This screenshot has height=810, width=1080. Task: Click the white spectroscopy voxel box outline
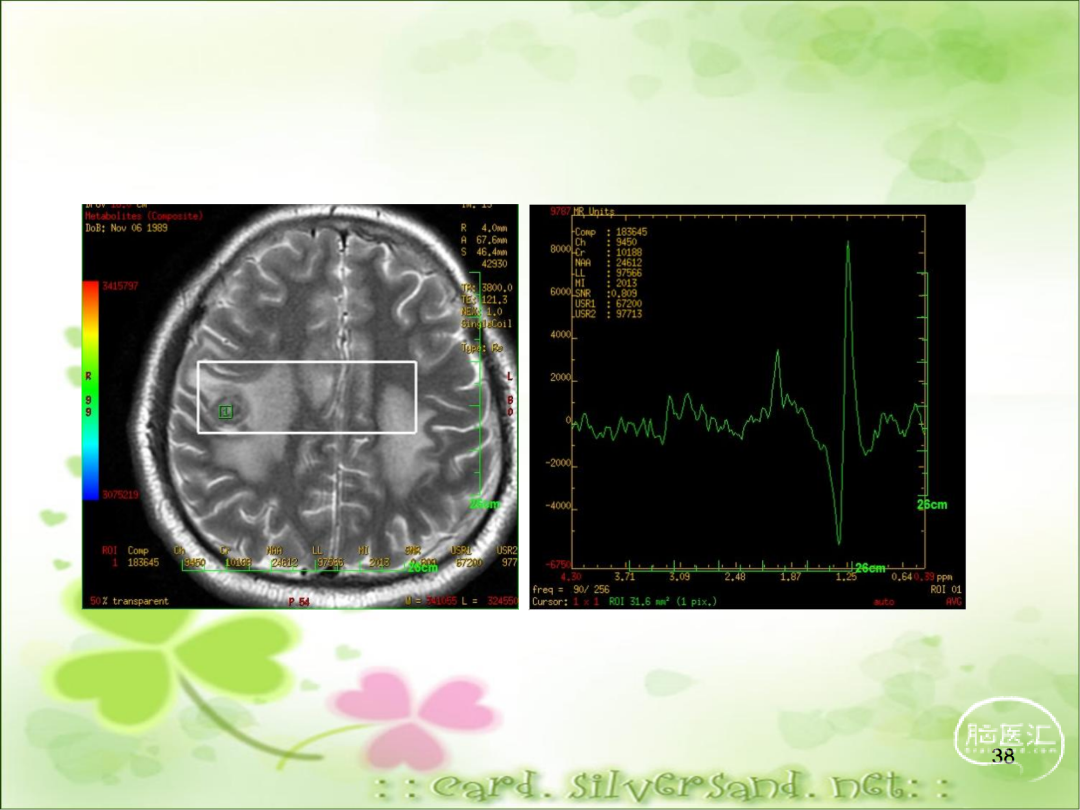click(x=306, y=362)
